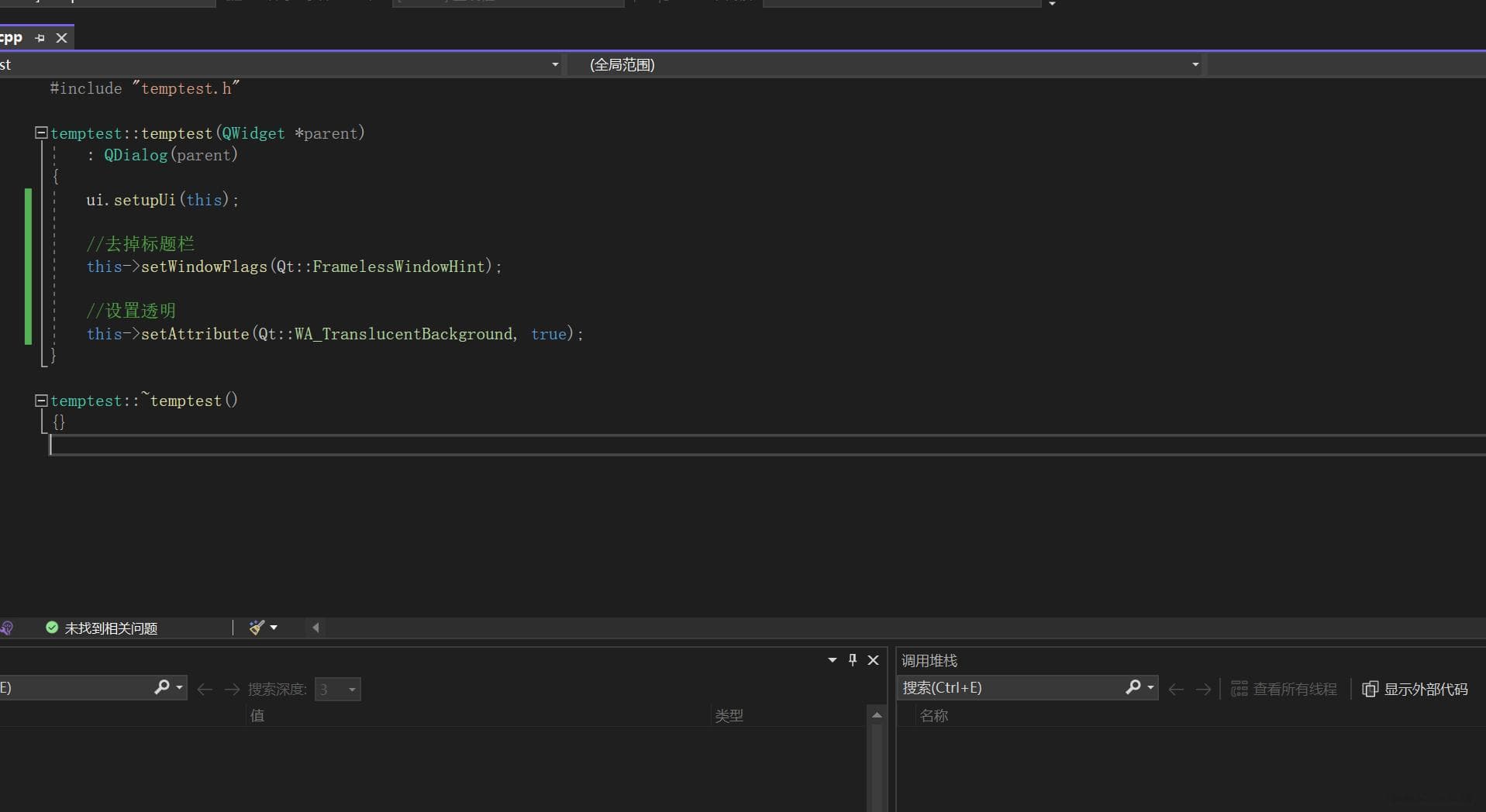
Task: Toggle auto-hide pin on the watch panel
Action: point(853,660)
